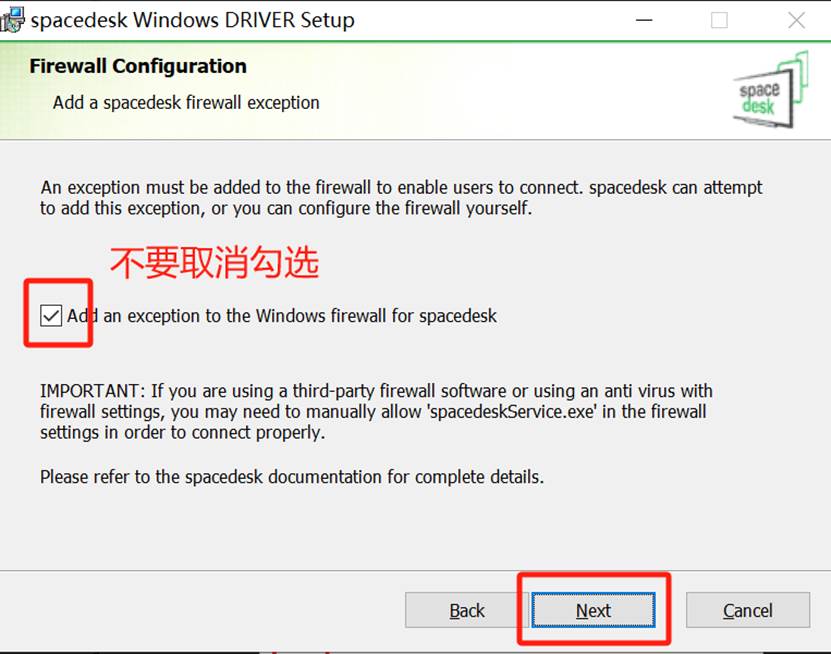This screenshot has width=831, height=654.
Task: Click the green gradient header banner
Action: click(x=416, y=91)
